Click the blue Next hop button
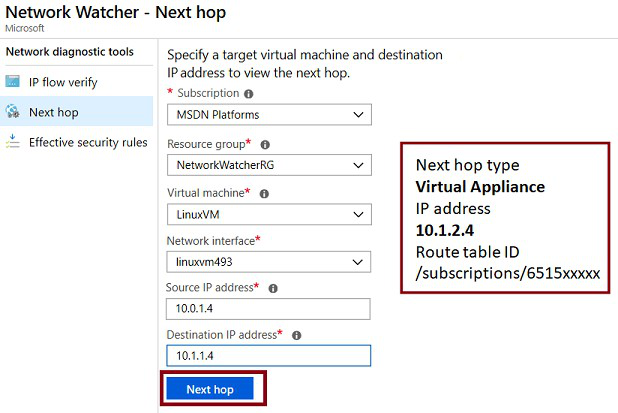This screenshot has height=413, width=618. coord(210,389)
